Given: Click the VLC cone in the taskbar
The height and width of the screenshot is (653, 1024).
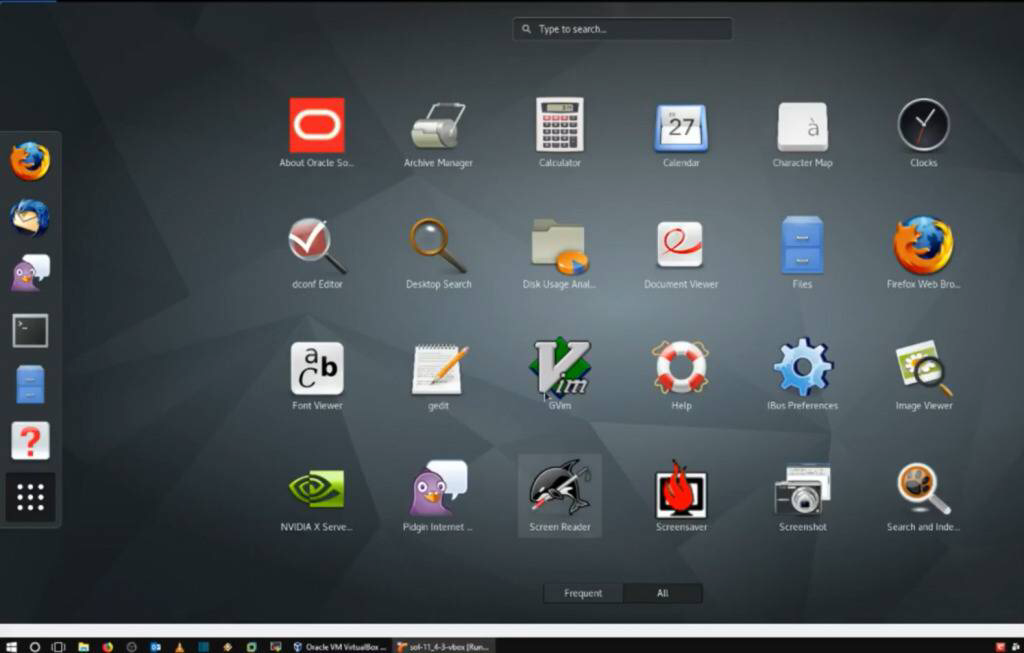Looking at the screenshot, I should [x=180, y=646].
